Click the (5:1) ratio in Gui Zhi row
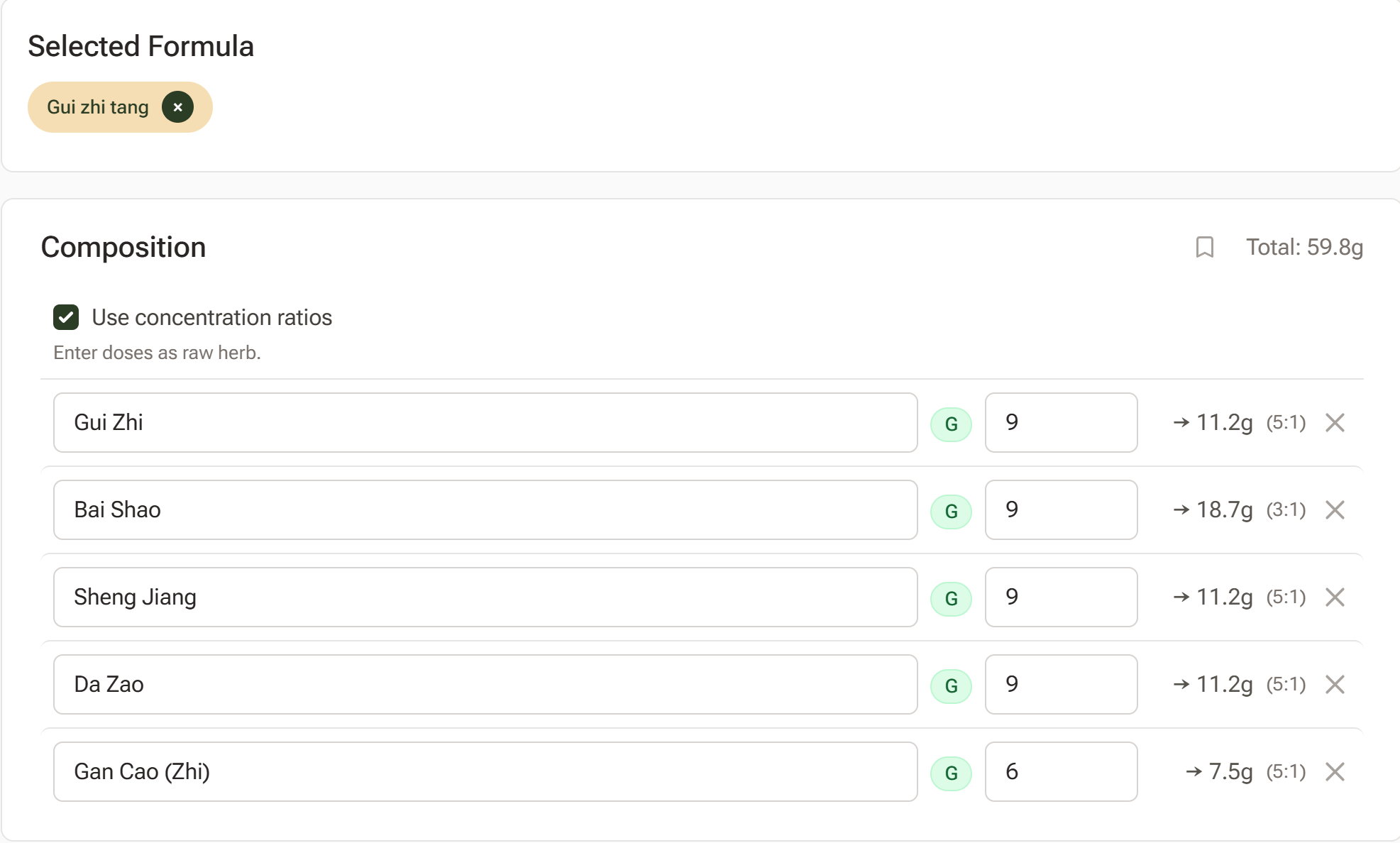This screenshot has width=1400, height=843. [x=1286, y=422]
